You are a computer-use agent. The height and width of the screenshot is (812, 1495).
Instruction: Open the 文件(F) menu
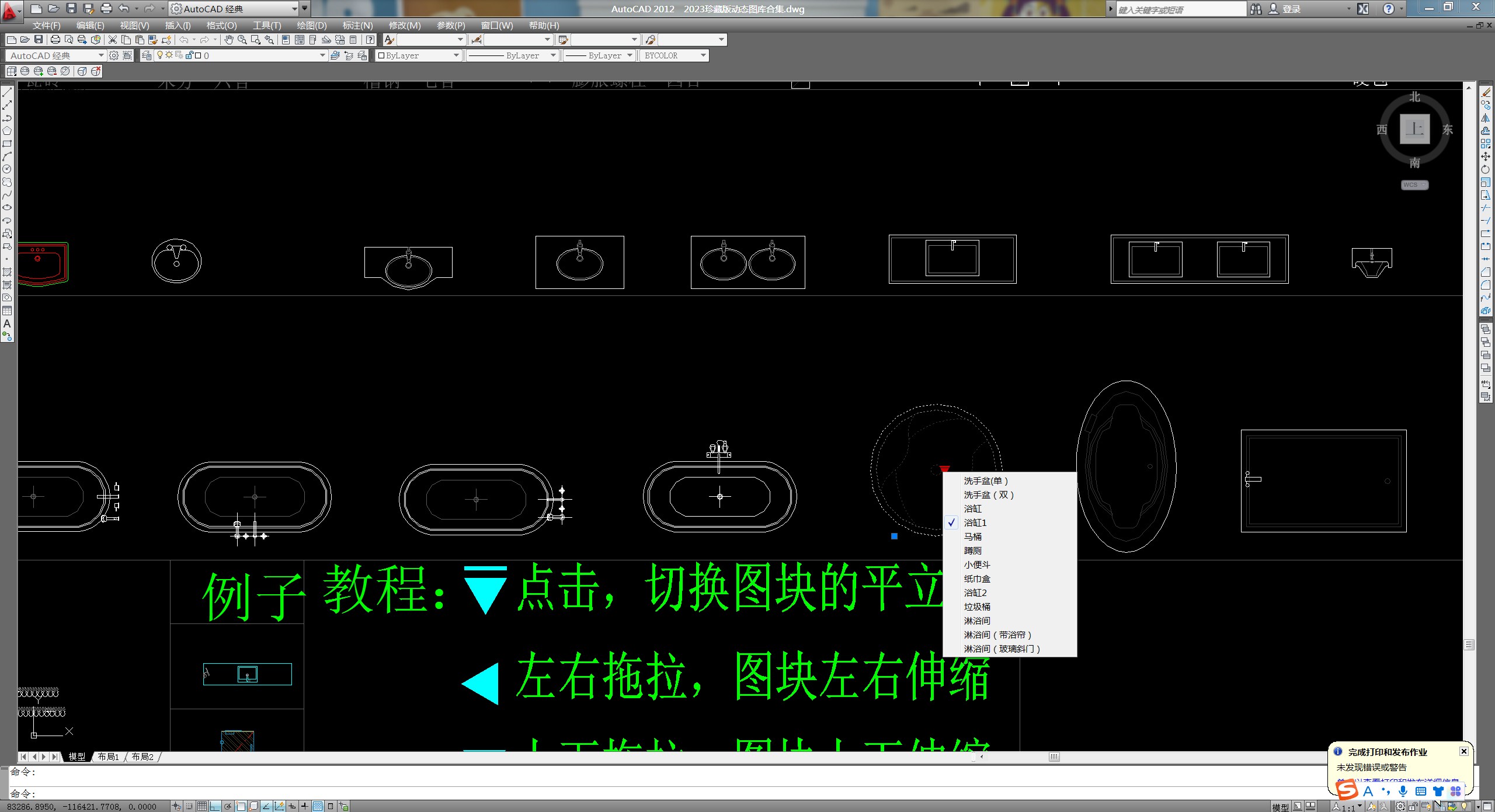(46, 25)
